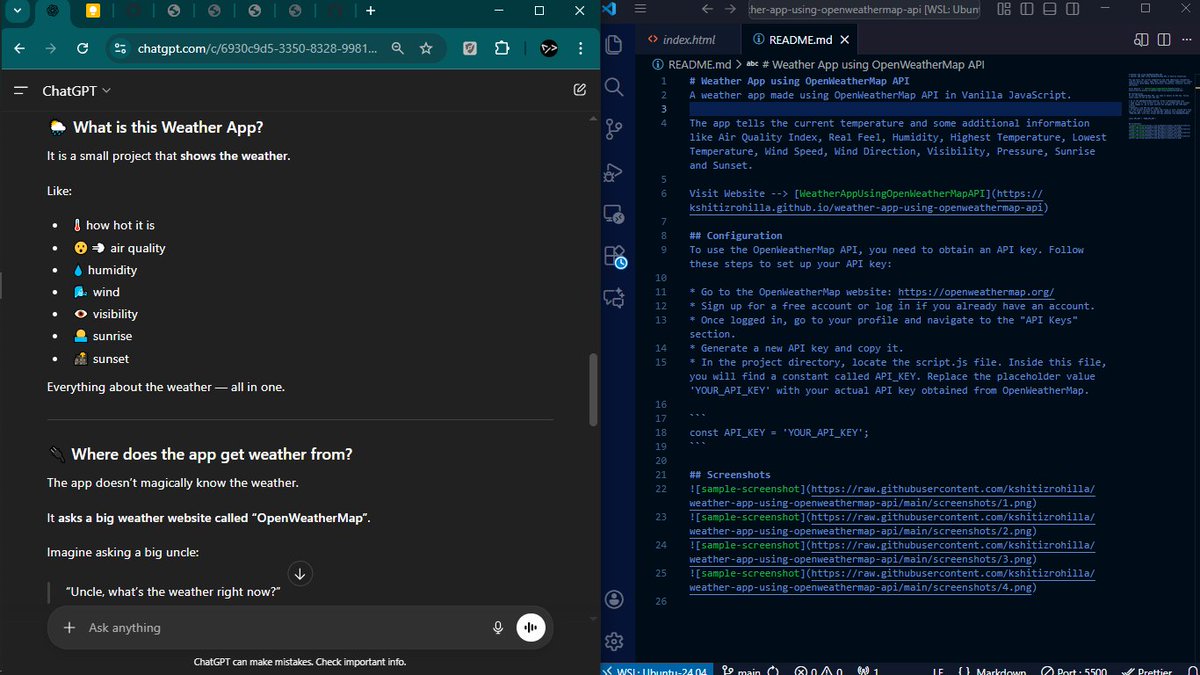Open the Customize Layout control in VS Code

coord(1003,9)
